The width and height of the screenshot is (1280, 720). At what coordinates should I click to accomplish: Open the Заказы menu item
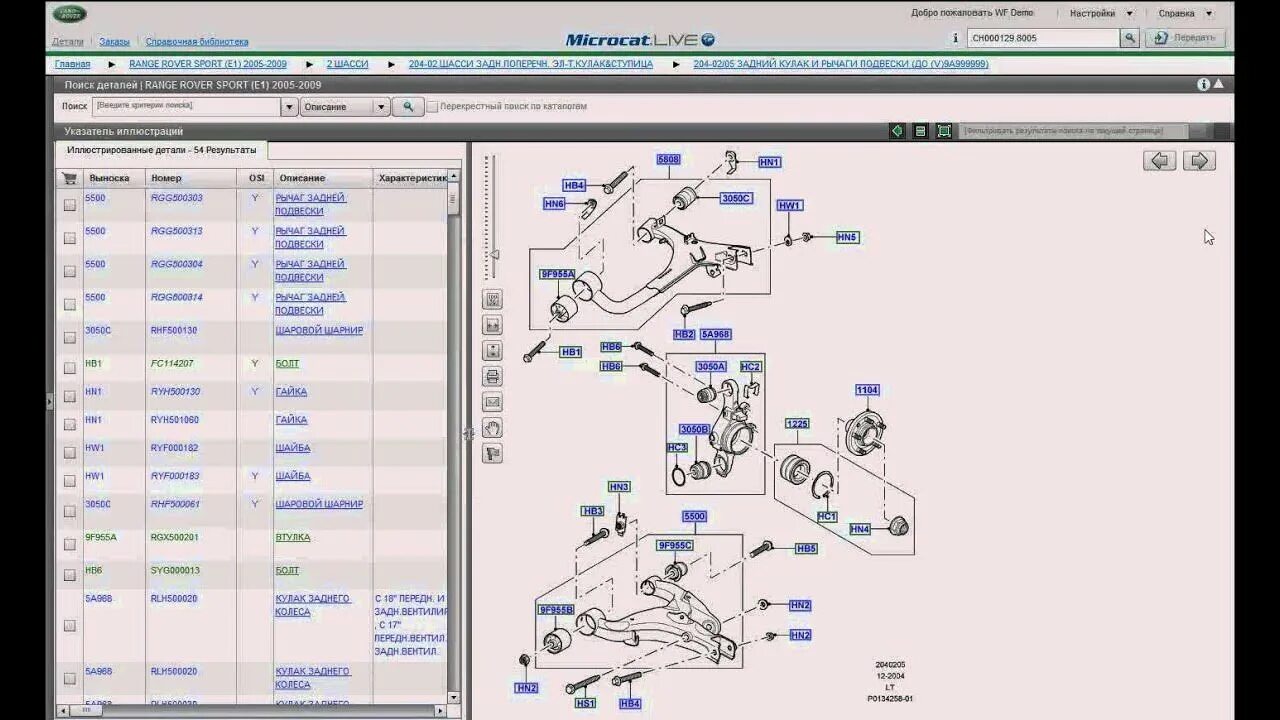(114, 42)
